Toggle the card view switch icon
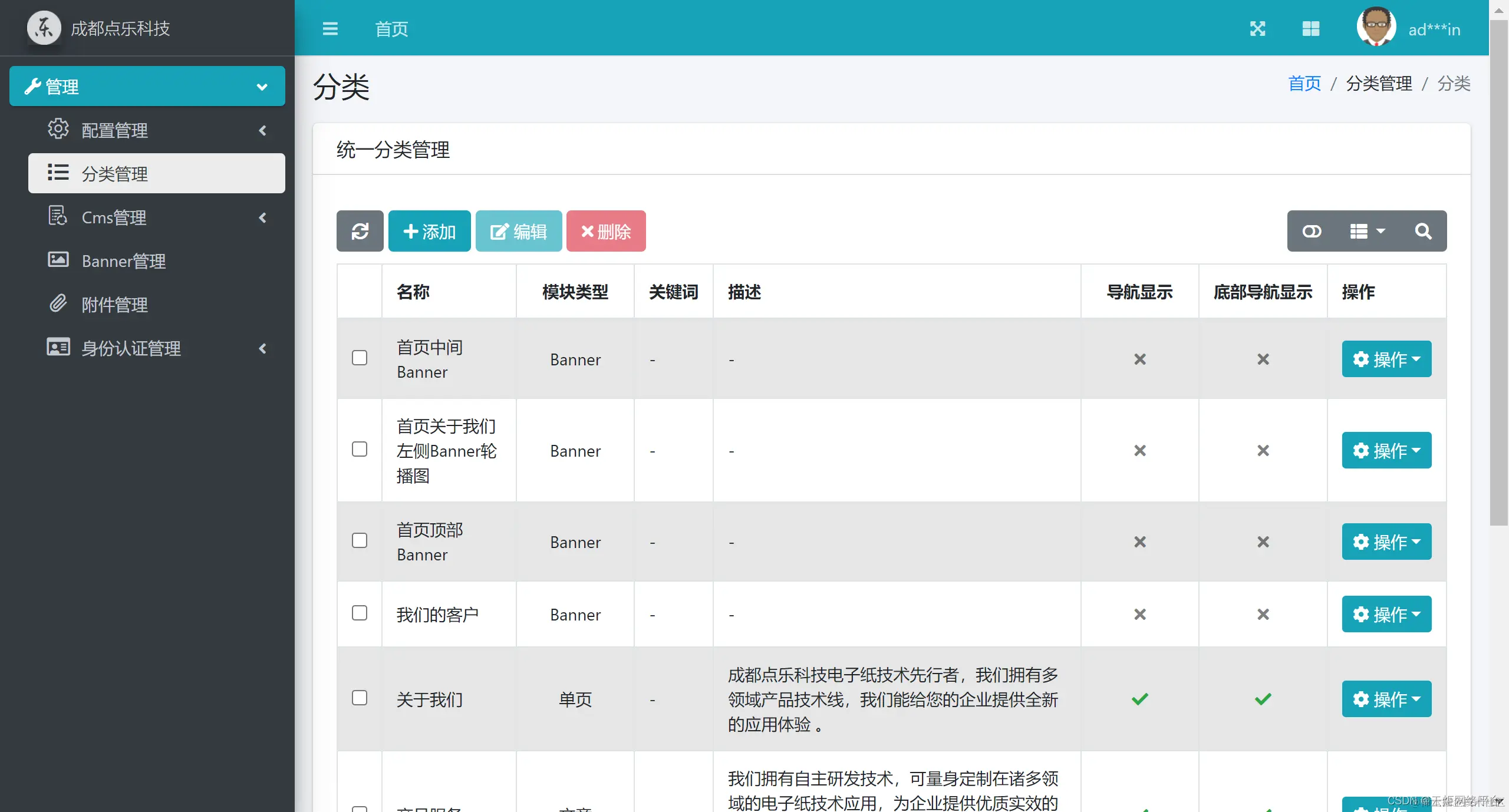The height and width of the screenshot is (812, 1509). 1312,231
